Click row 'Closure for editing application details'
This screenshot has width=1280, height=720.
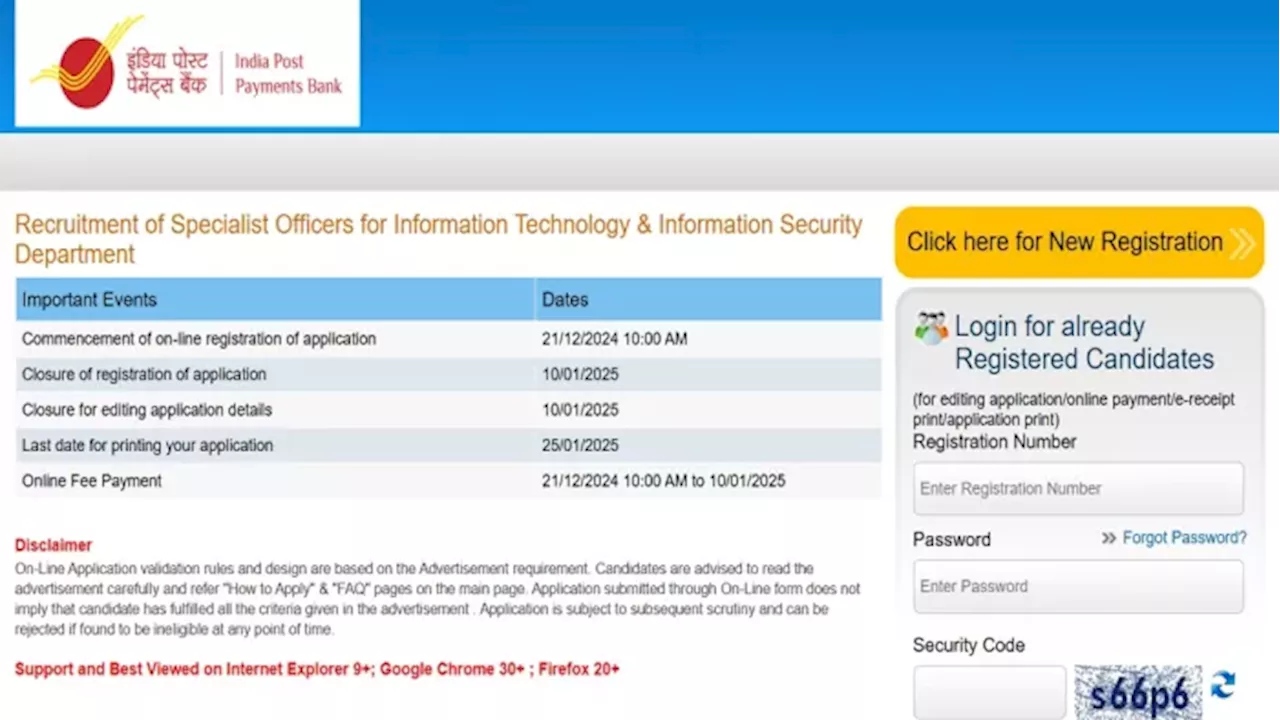449,410
